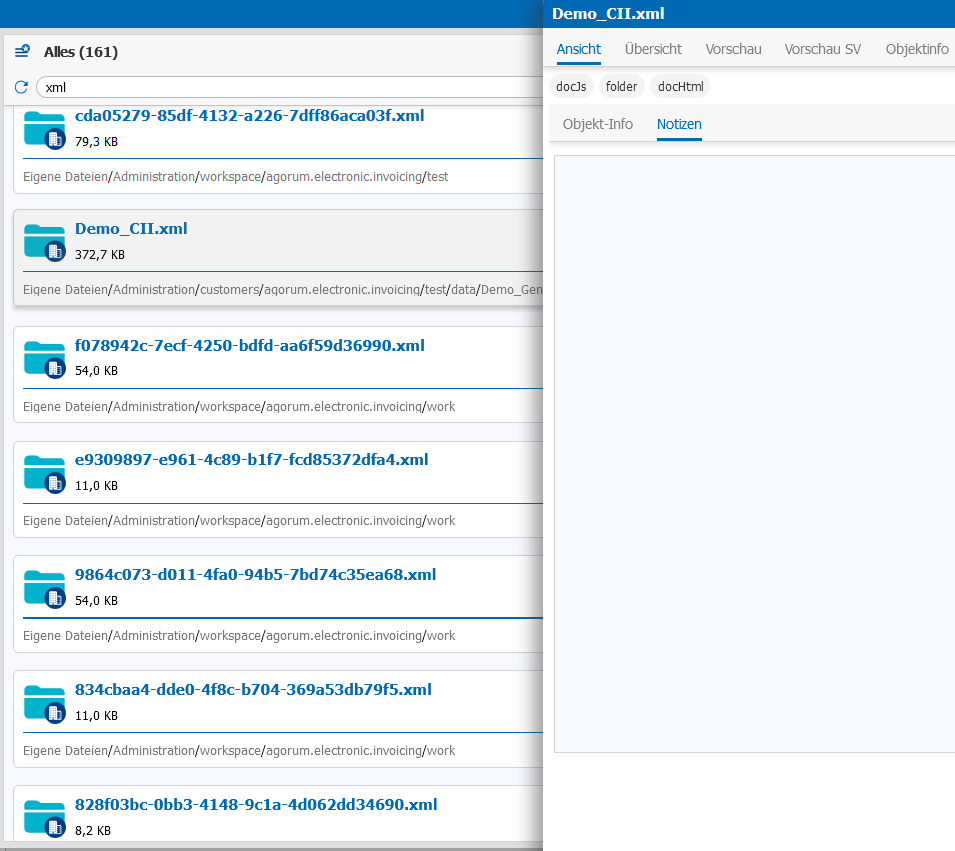Switch to the Übersicht tab
955x851 pixels.
(653, 49)
